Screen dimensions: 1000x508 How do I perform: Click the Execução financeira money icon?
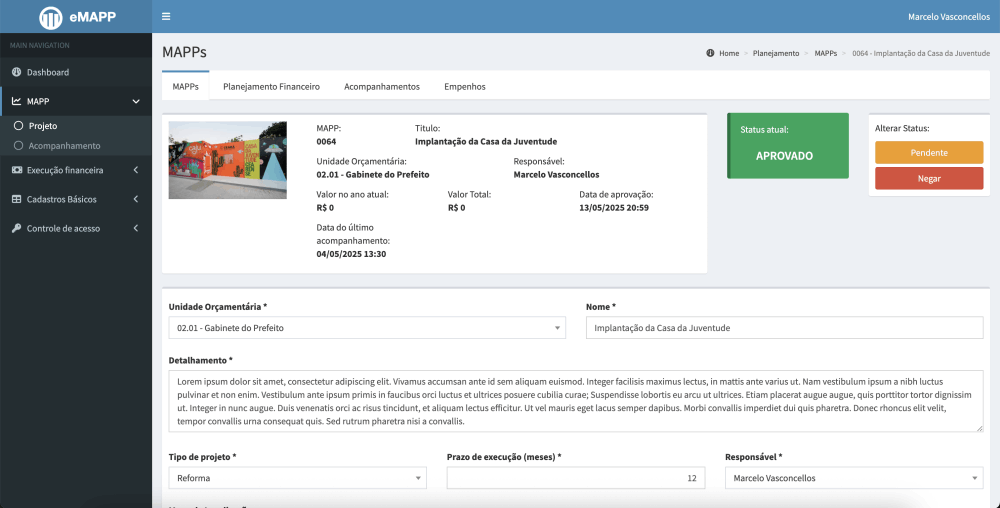click(17, 170)
